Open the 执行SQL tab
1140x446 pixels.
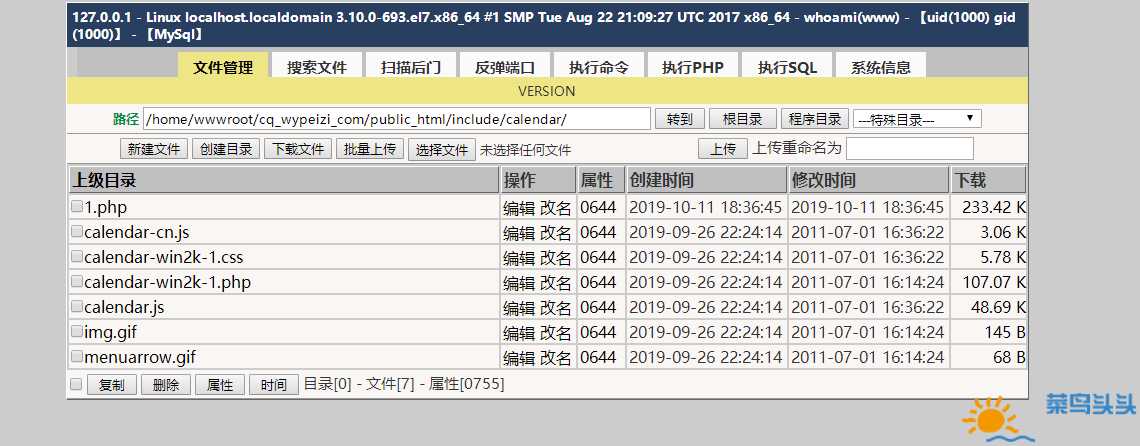tap(787, 66)
